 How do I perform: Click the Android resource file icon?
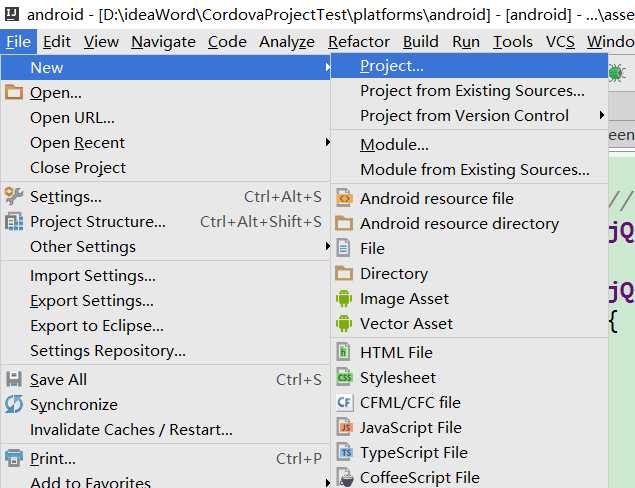(344, 198)
